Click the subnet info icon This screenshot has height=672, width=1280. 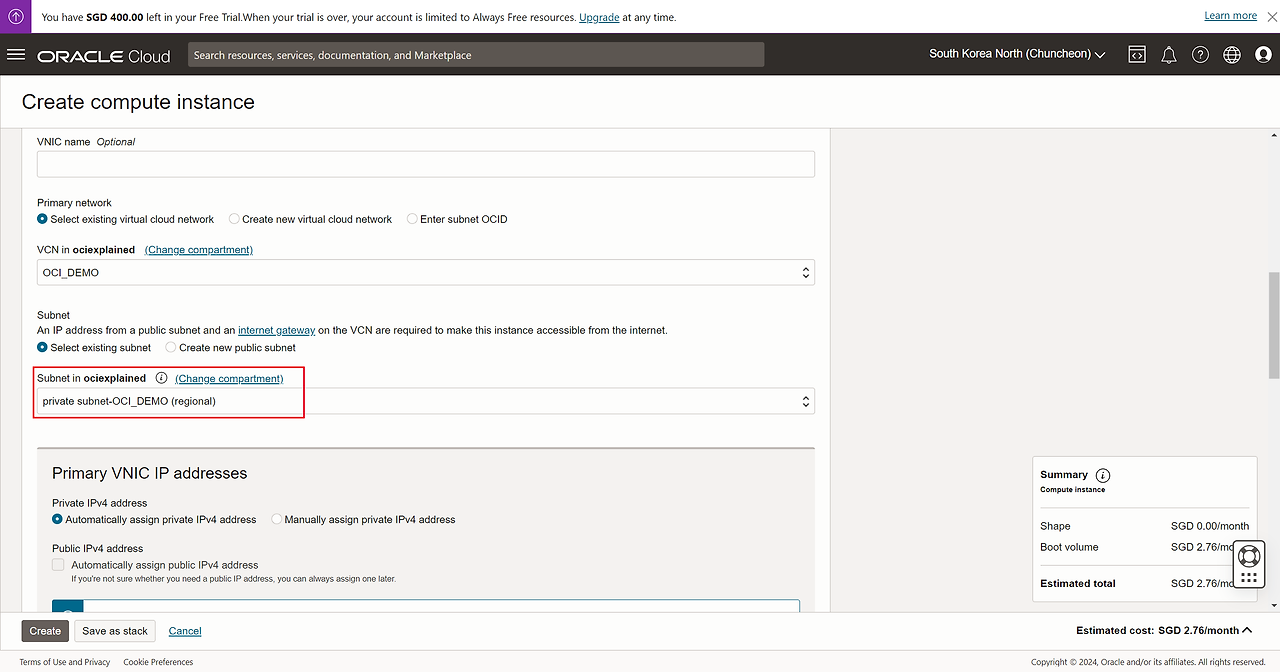(161, 378)
